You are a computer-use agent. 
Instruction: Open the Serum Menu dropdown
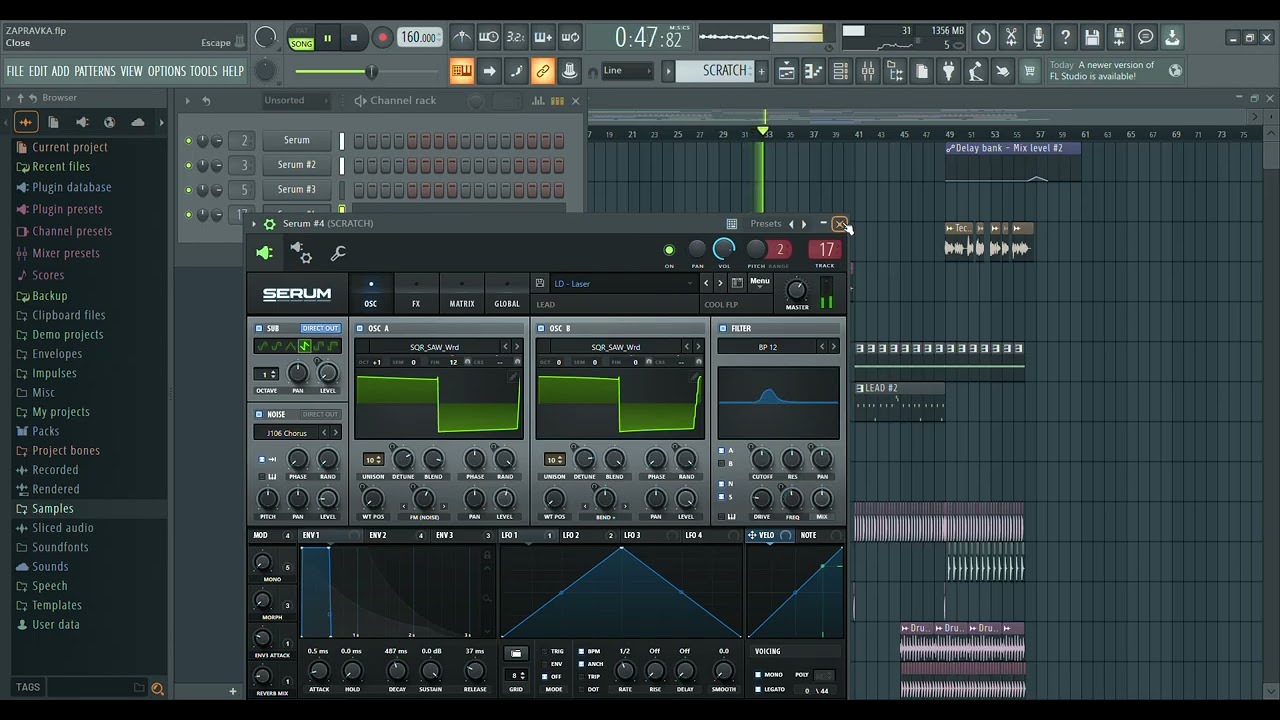click(x=760, y=282)
